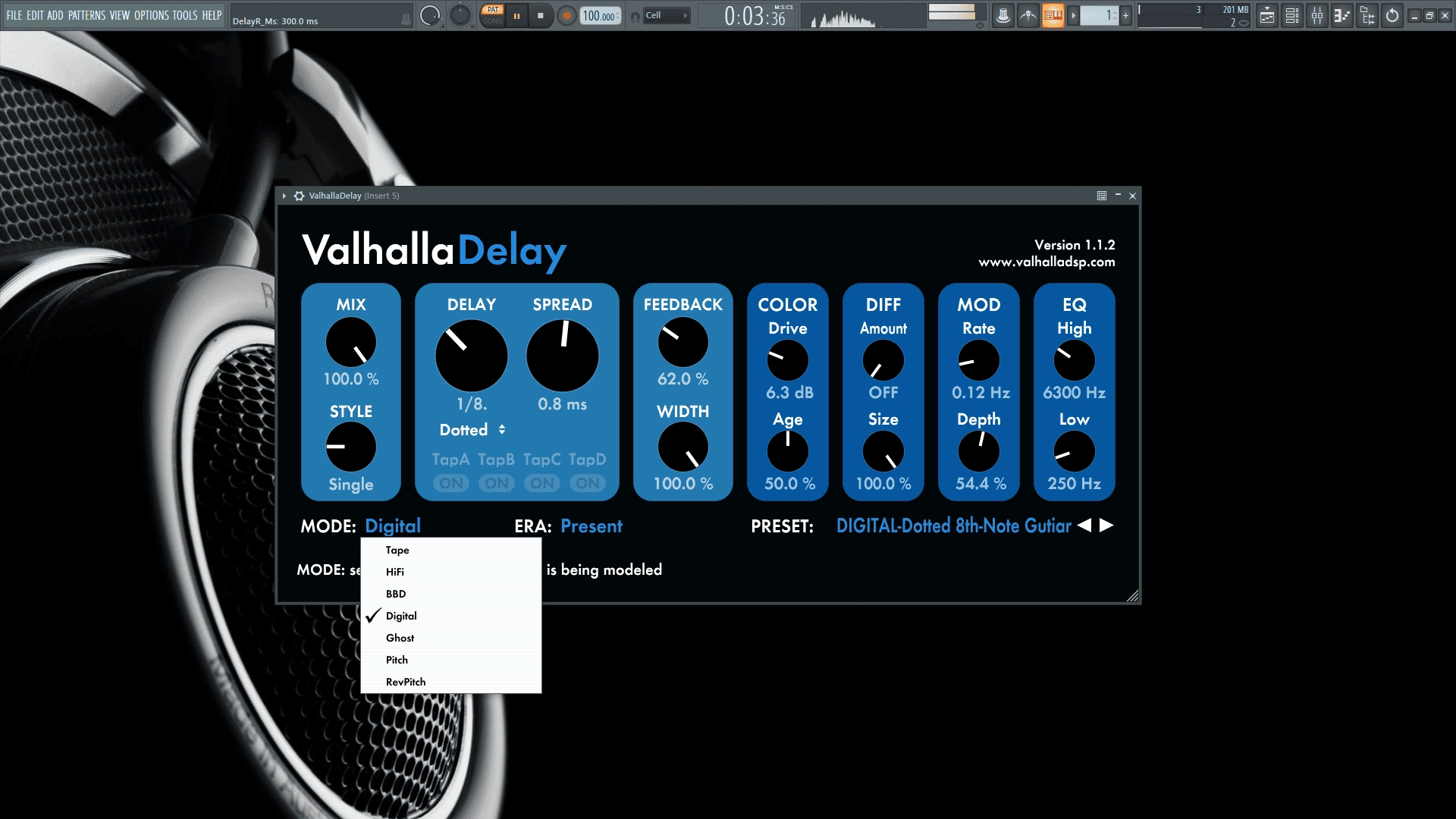Open the MODE Digital dropdown
The image size is (1456, 819).
coord(392,526)
